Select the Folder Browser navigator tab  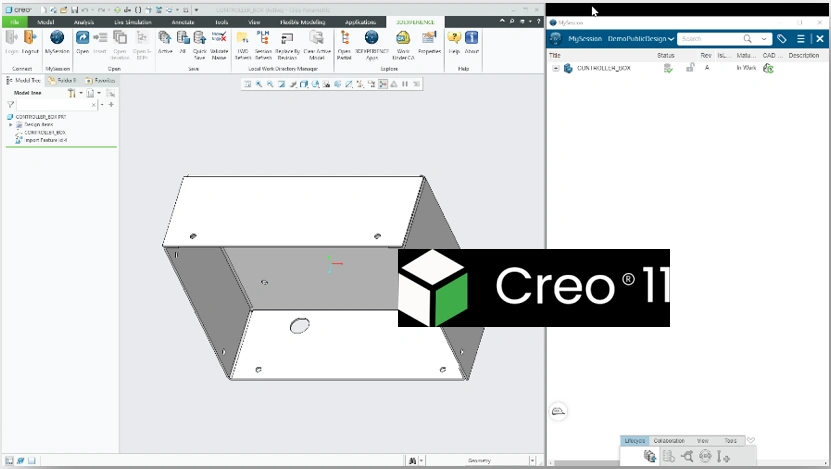[x=62, y=81]
